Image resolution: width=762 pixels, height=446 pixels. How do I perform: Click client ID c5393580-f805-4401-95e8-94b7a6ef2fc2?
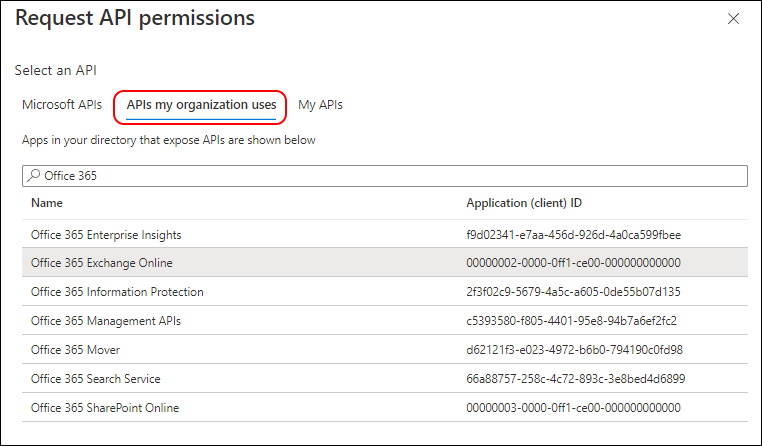coord(572,321)
